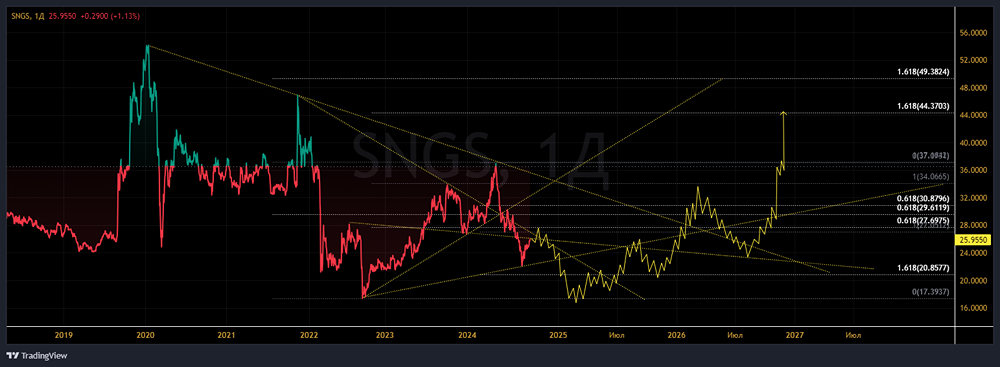This screenshot has height=367, width=1000.
Task: Click the Июл label between 2025 and 2026
Action: 617,334
